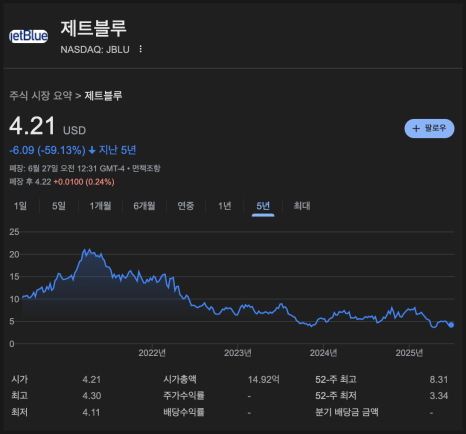
Task: Show the 최대 range tab
Action: [302, 206]
